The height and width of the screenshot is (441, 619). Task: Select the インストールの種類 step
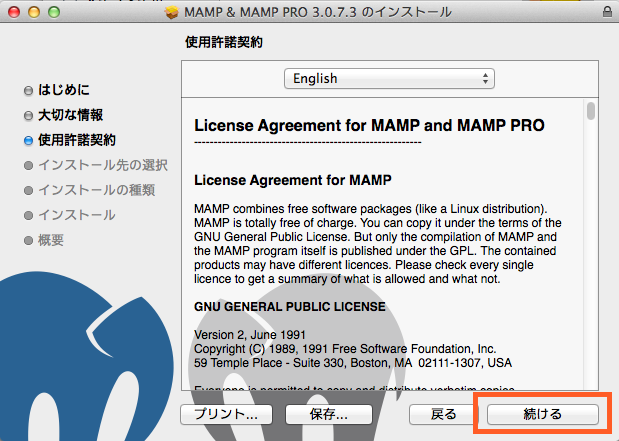click(x=96, y=190)
